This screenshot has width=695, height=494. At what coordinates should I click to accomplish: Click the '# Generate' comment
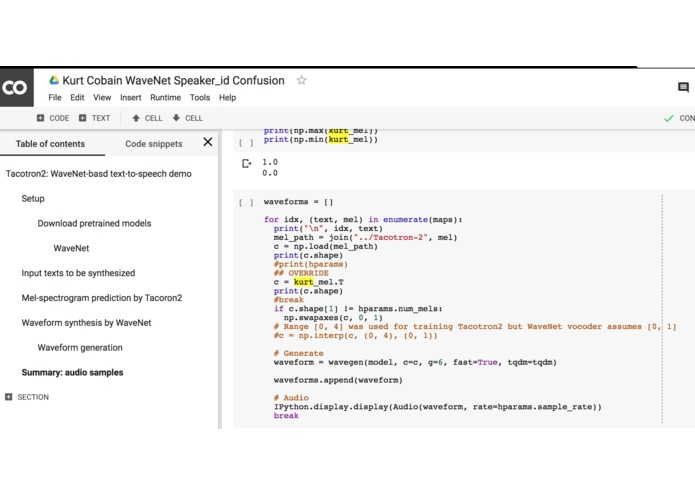pyautogui.click(x=298, y=353)
